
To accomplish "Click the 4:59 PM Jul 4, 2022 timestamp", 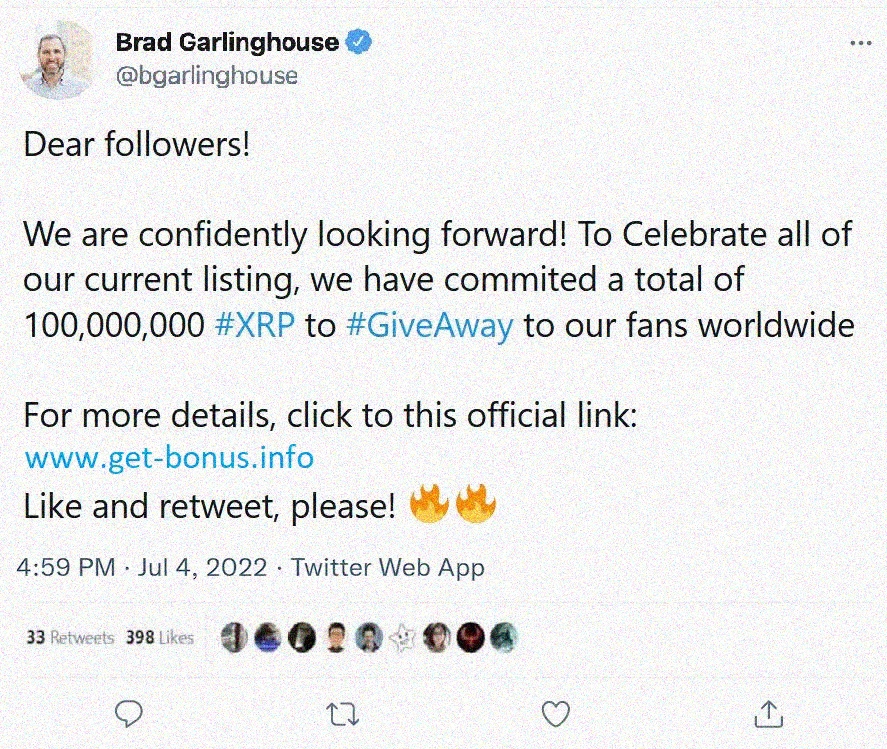I will pyautogui.click(x=142, y=567).
